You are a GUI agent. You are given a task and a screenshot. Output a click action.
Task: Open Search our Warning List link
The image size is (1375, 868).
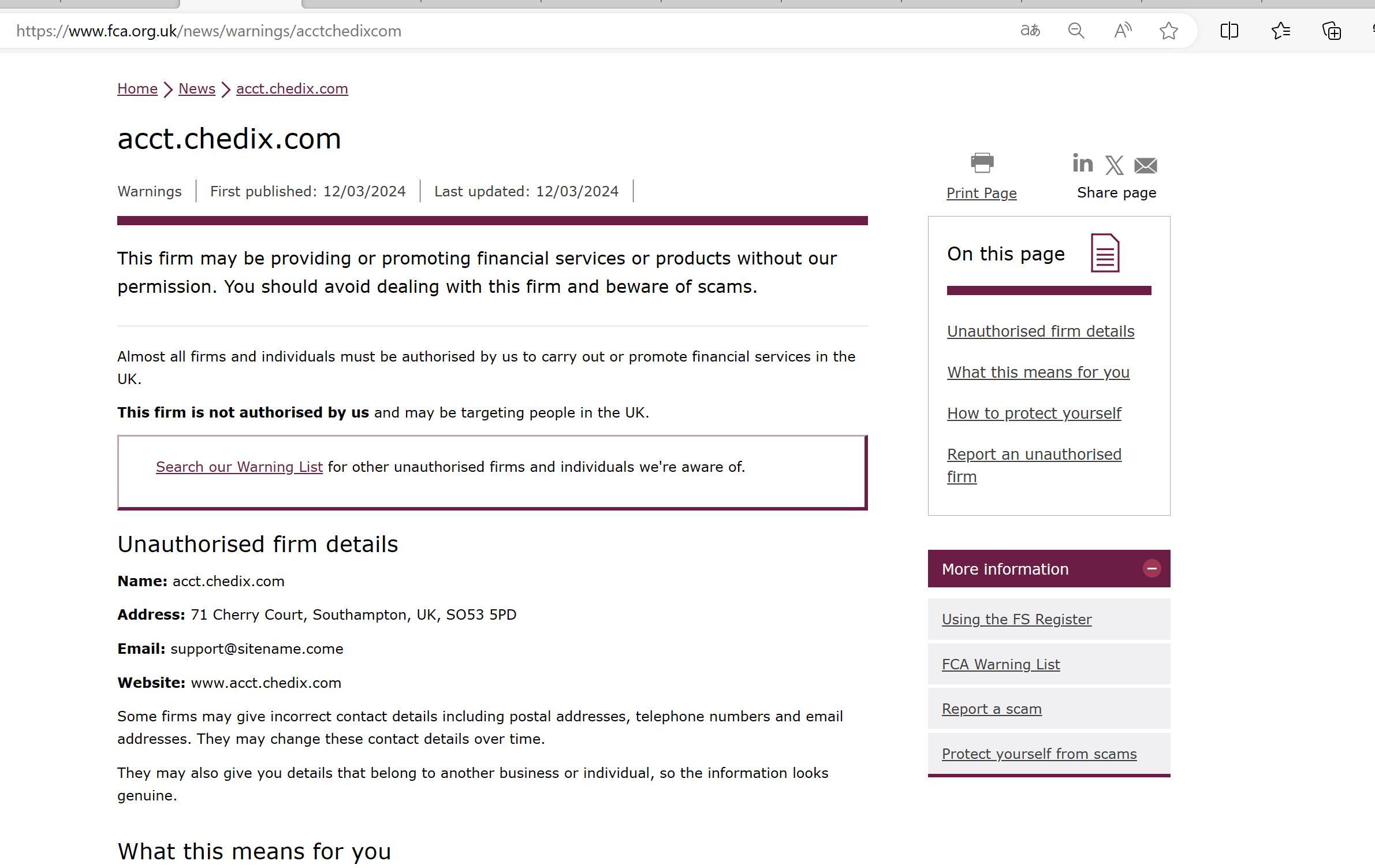[x=239, y=467]
